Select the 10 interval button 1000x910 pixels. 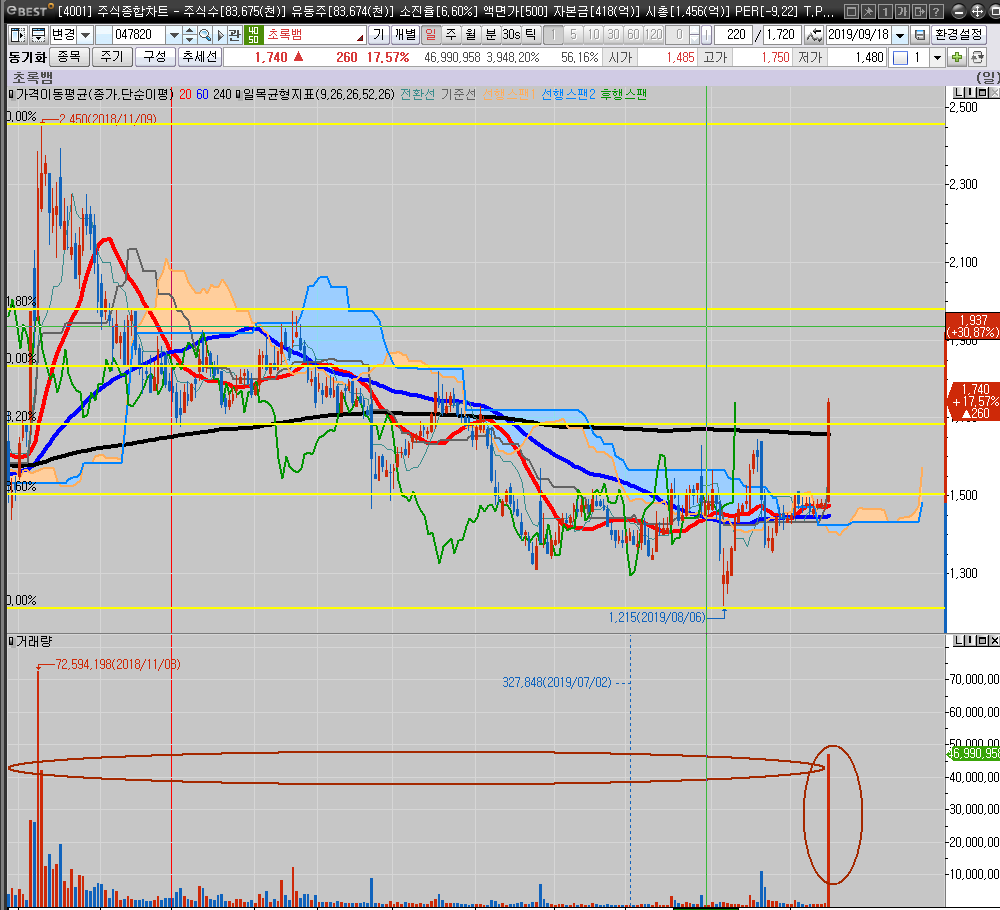pos(593,34)
